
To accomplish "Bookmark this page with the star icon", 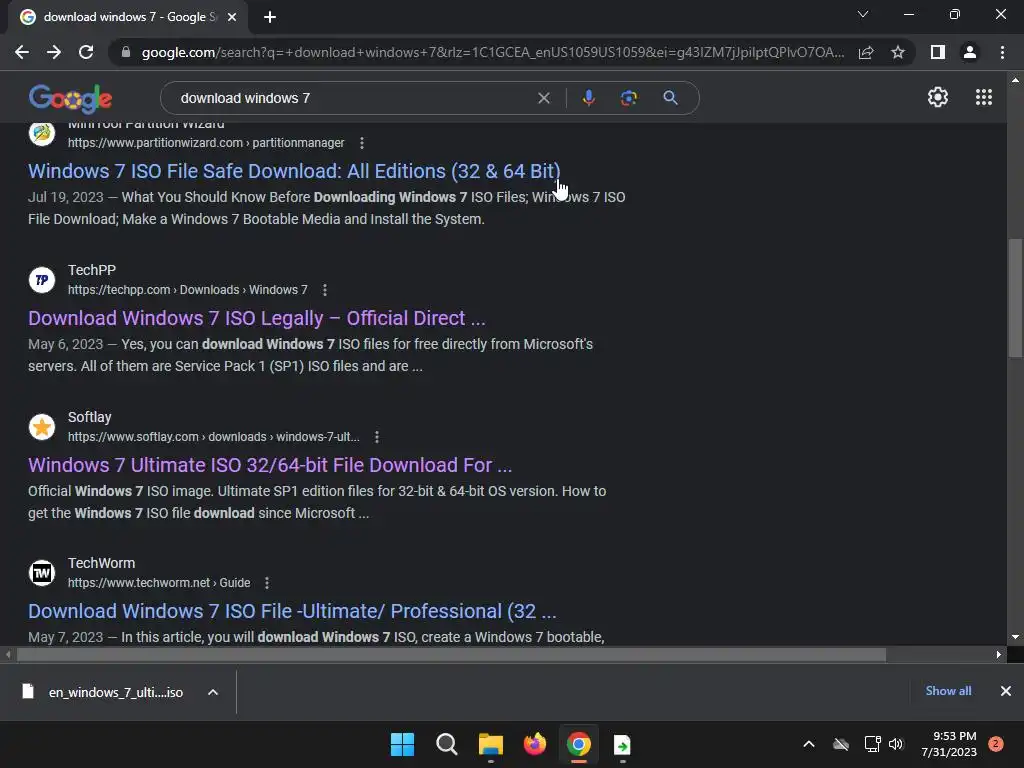I will pos(898,52).
